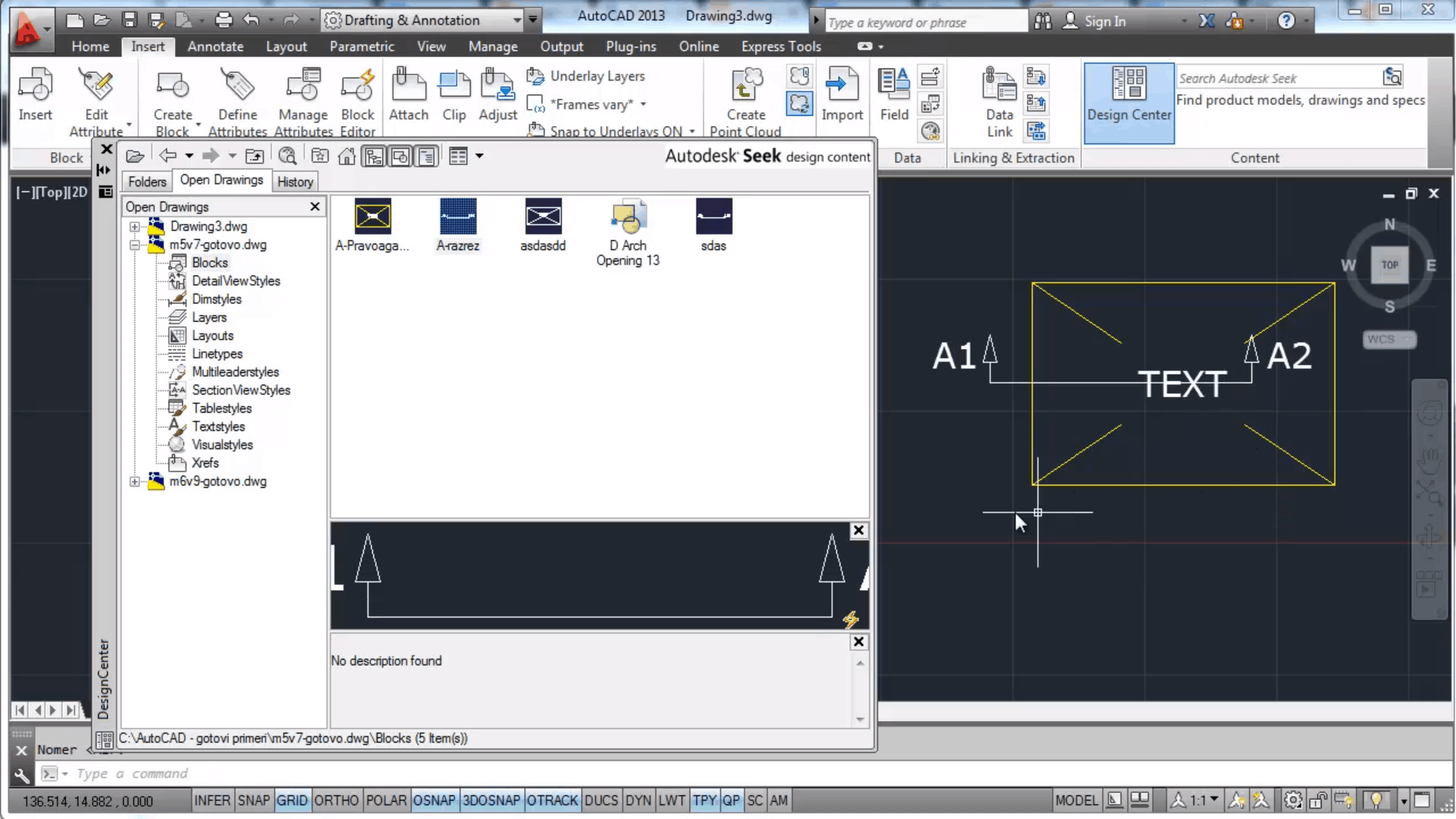Screen dimensions: 1456x819
Task: Click the Create Point Cloud icon
Action: (745, 102)
